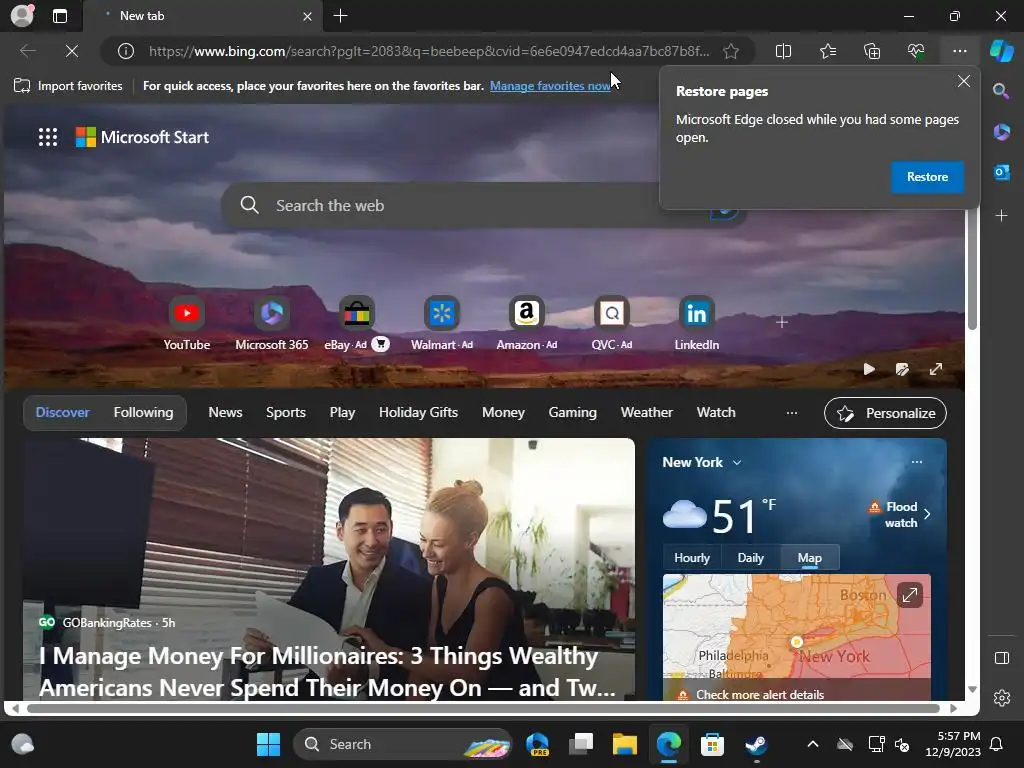Open the Collections icon

[x=872, y=51]
